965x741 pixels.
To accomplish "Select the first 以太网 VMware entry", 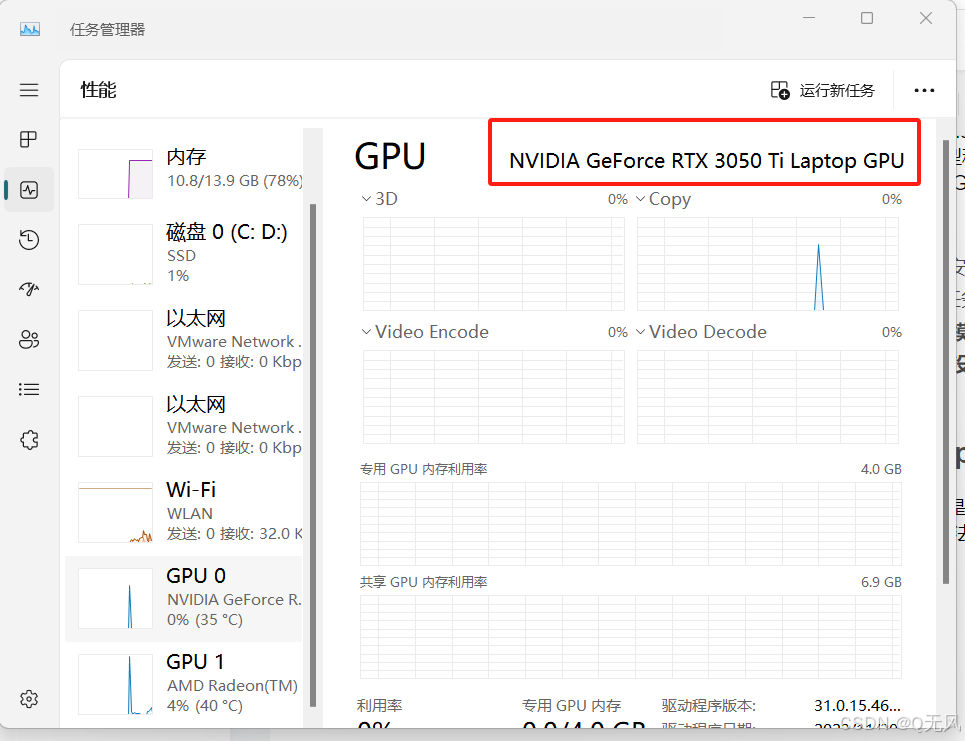I will 184,340.
